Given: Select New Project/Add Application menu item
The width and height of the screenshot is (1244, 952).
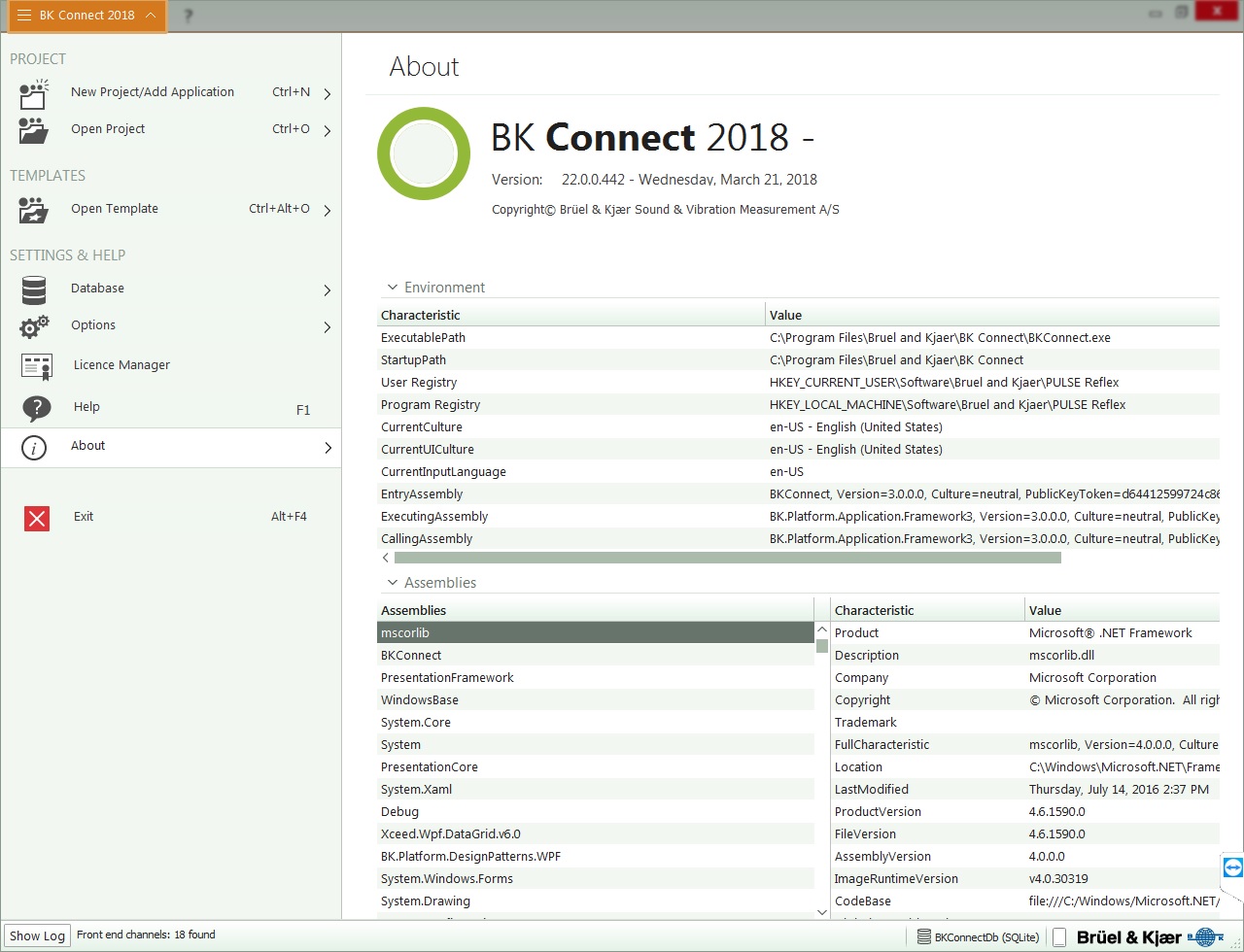Looking at the screenshot, I should pyautogui.click(x=171, y=92).
